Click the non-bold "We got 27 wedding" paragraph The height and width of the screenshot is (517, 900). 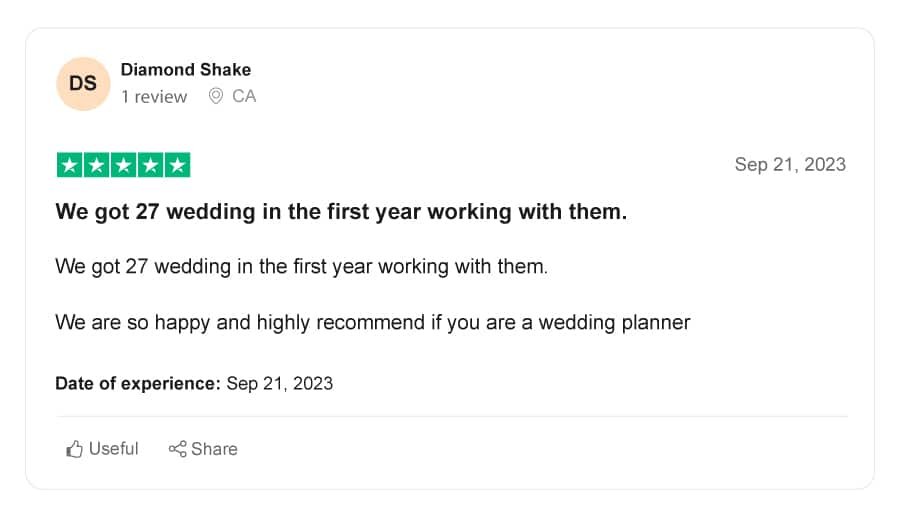302,267
